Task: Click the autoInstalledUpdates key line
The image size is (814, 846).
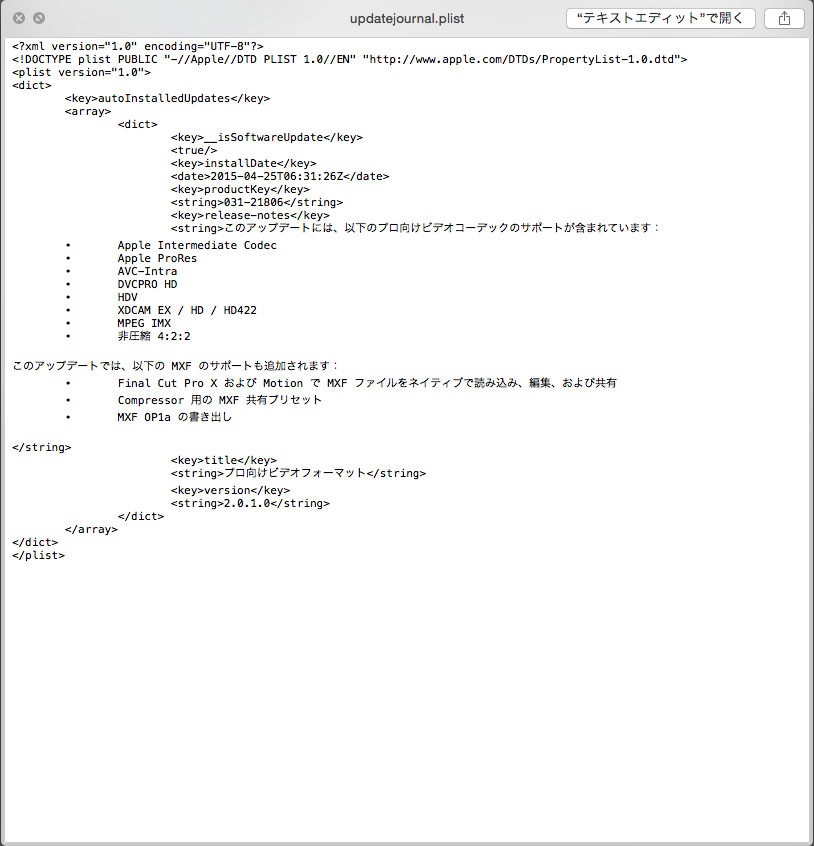Action: click(x=167, y=98)
